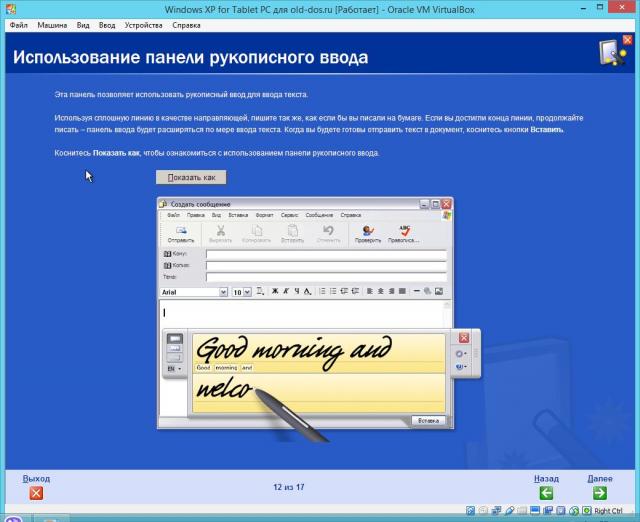Viewport: 640px width, 522px height.
Task: Click the Выход exit button
Action: tap(36, 493)
